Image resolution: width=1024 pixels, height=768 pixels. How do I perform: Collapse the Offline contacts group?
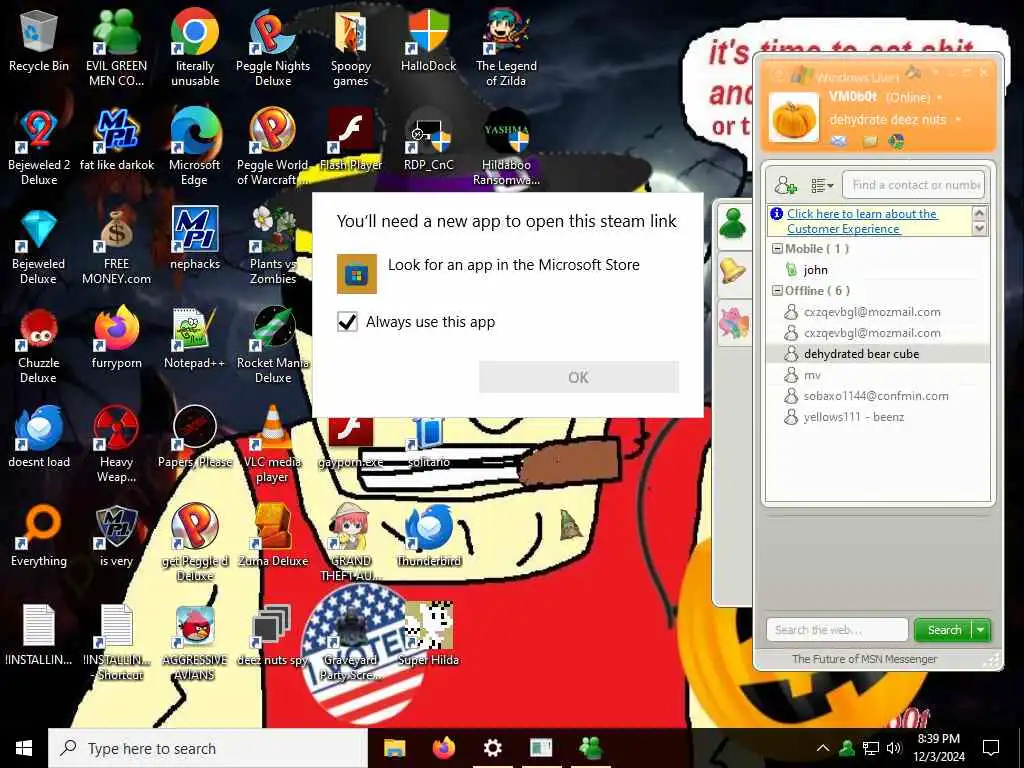pyautogui.click(x=777, y=291)
